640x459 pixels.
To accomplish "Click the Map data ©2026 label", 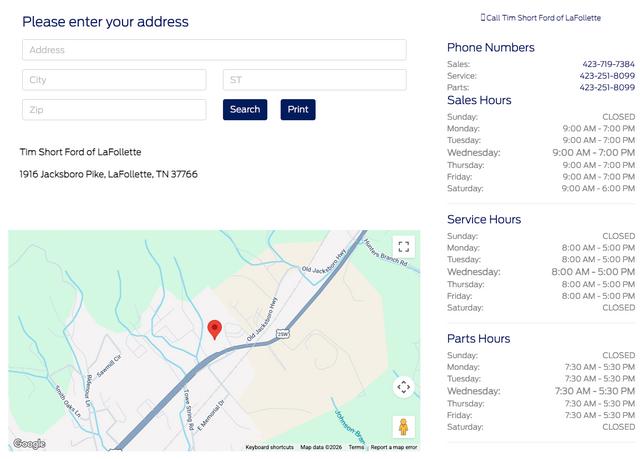I will click(321, 447).
